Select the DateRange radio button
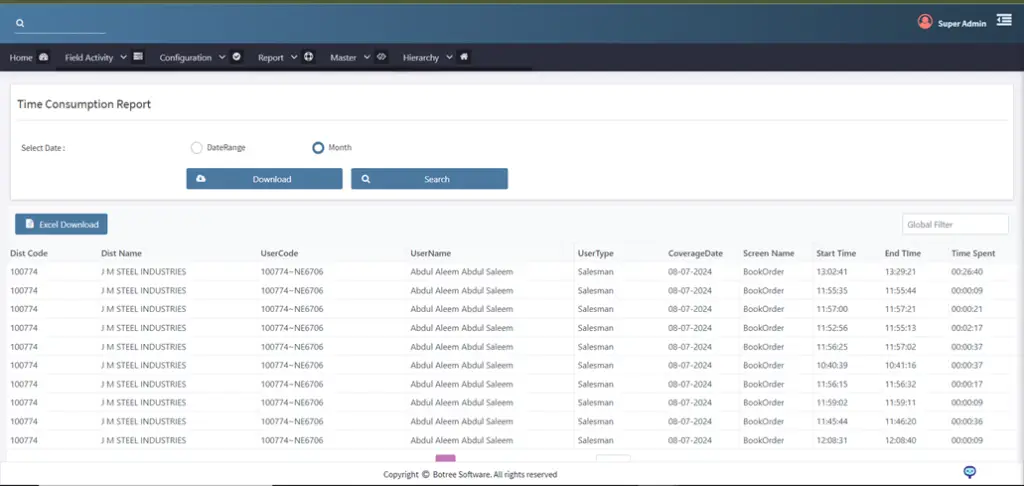This screenshot has height=486, width=1024. [197, 148]
